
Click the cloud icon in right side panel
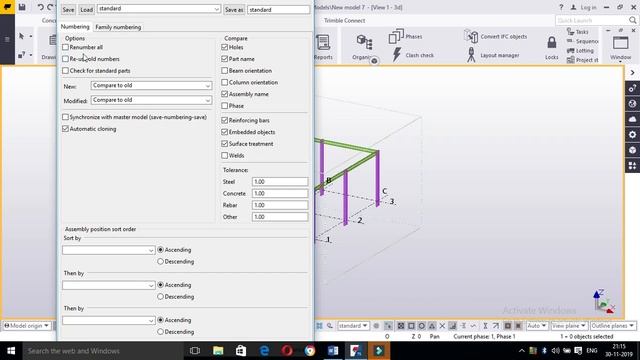pos(632,119)
